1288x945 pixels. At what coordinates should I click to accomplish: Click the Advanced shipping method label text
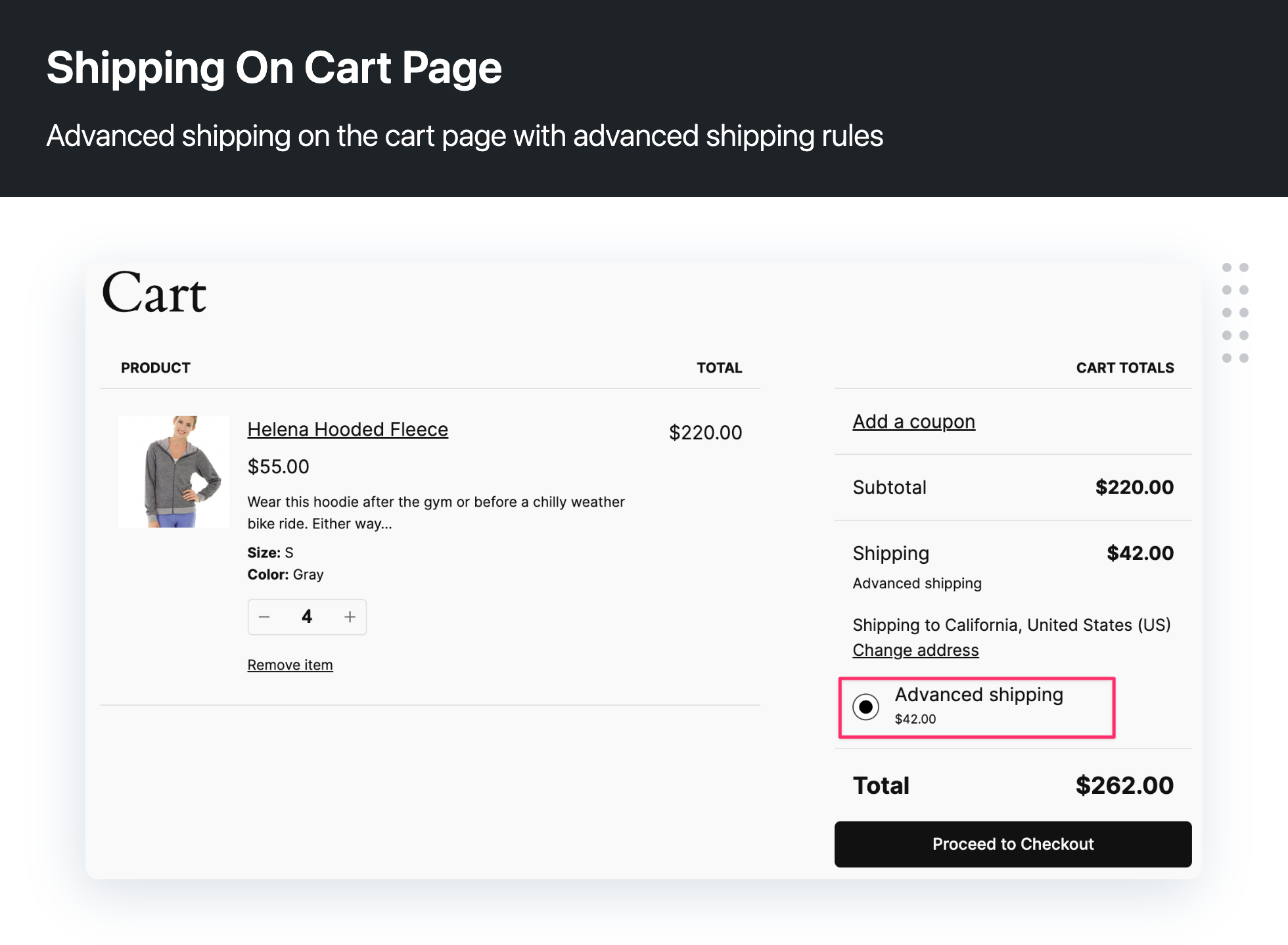click(x=978, y=695)
